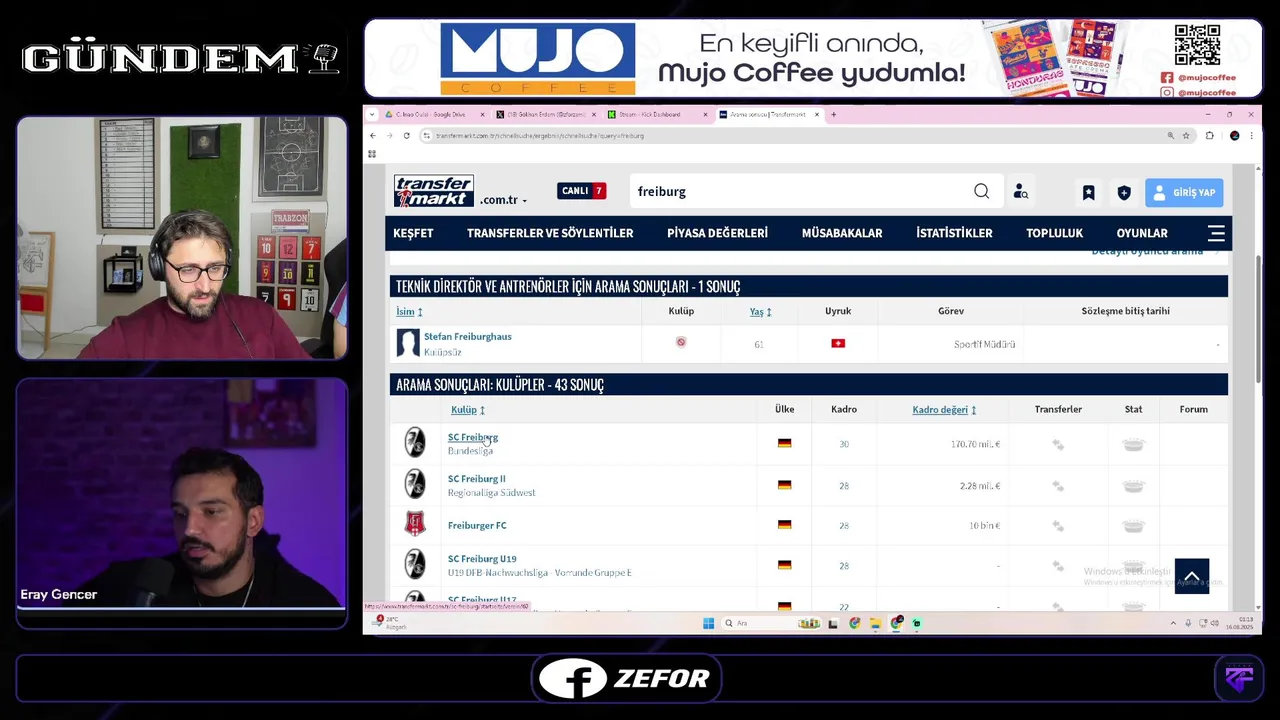Sort coaches by Yaş column
The height and width of the screenshot is (720, 1280).
tap(760, 311)
